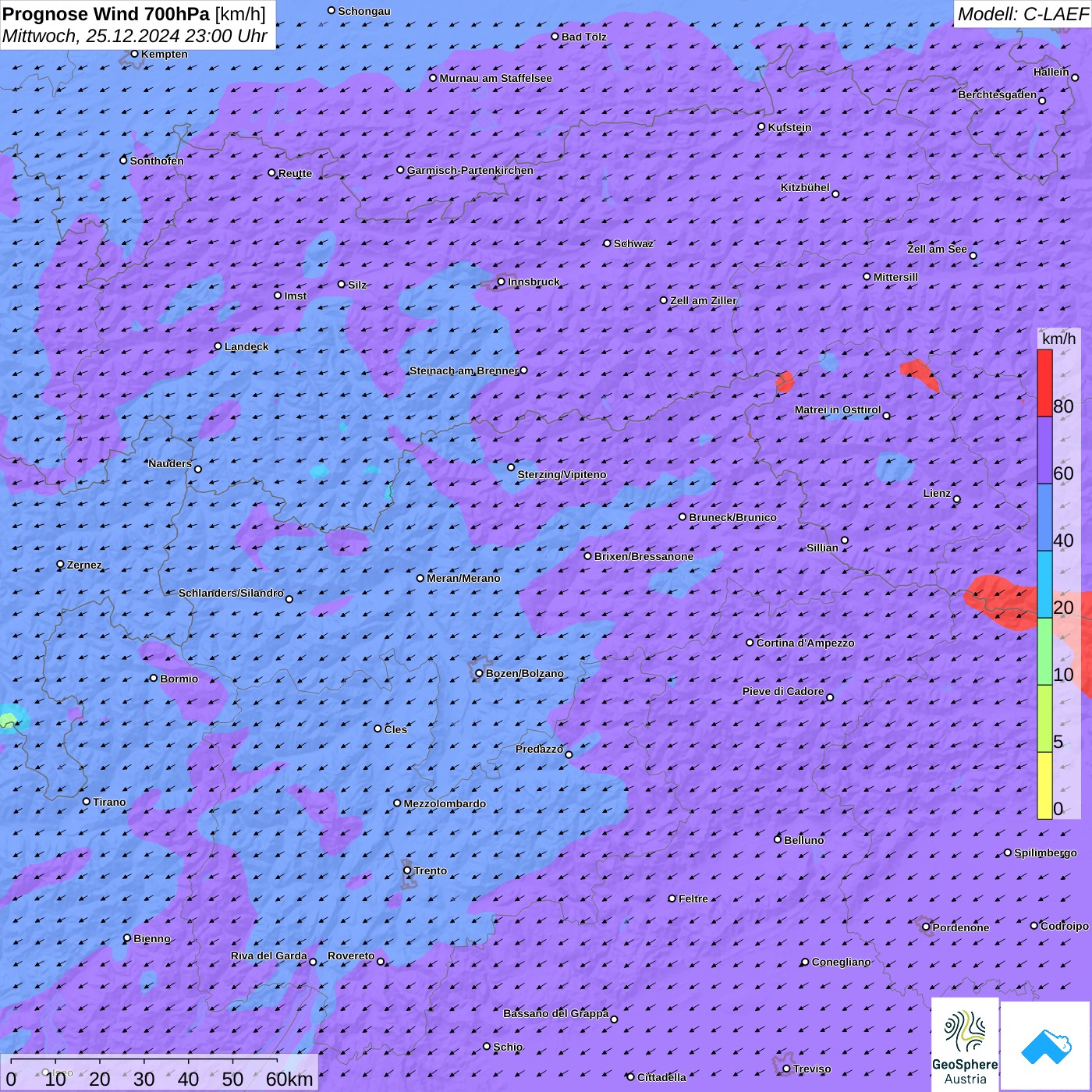Image resolution: width=1092 pixels, height=1092 pixels.
Task: Click the 'Schongau' label
Action: click(x=364, y=11)
